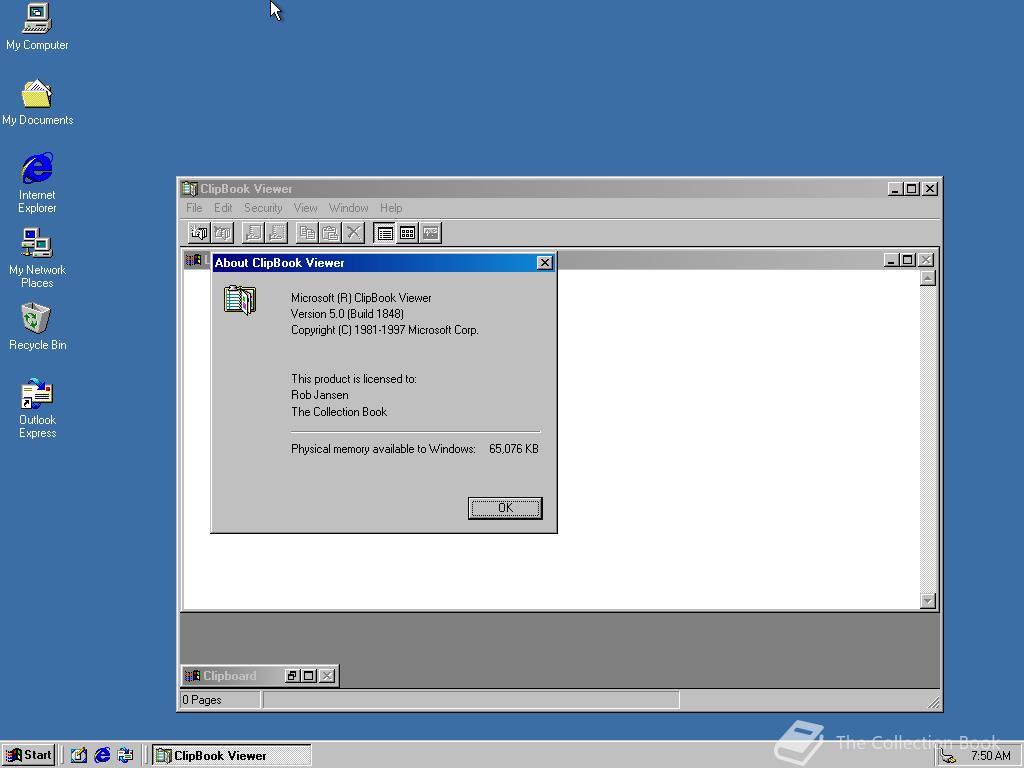Click OK in About ClipBook Viewer
Screen dimensions: 1024x768
pyautogui.click(x=505, y=508)
